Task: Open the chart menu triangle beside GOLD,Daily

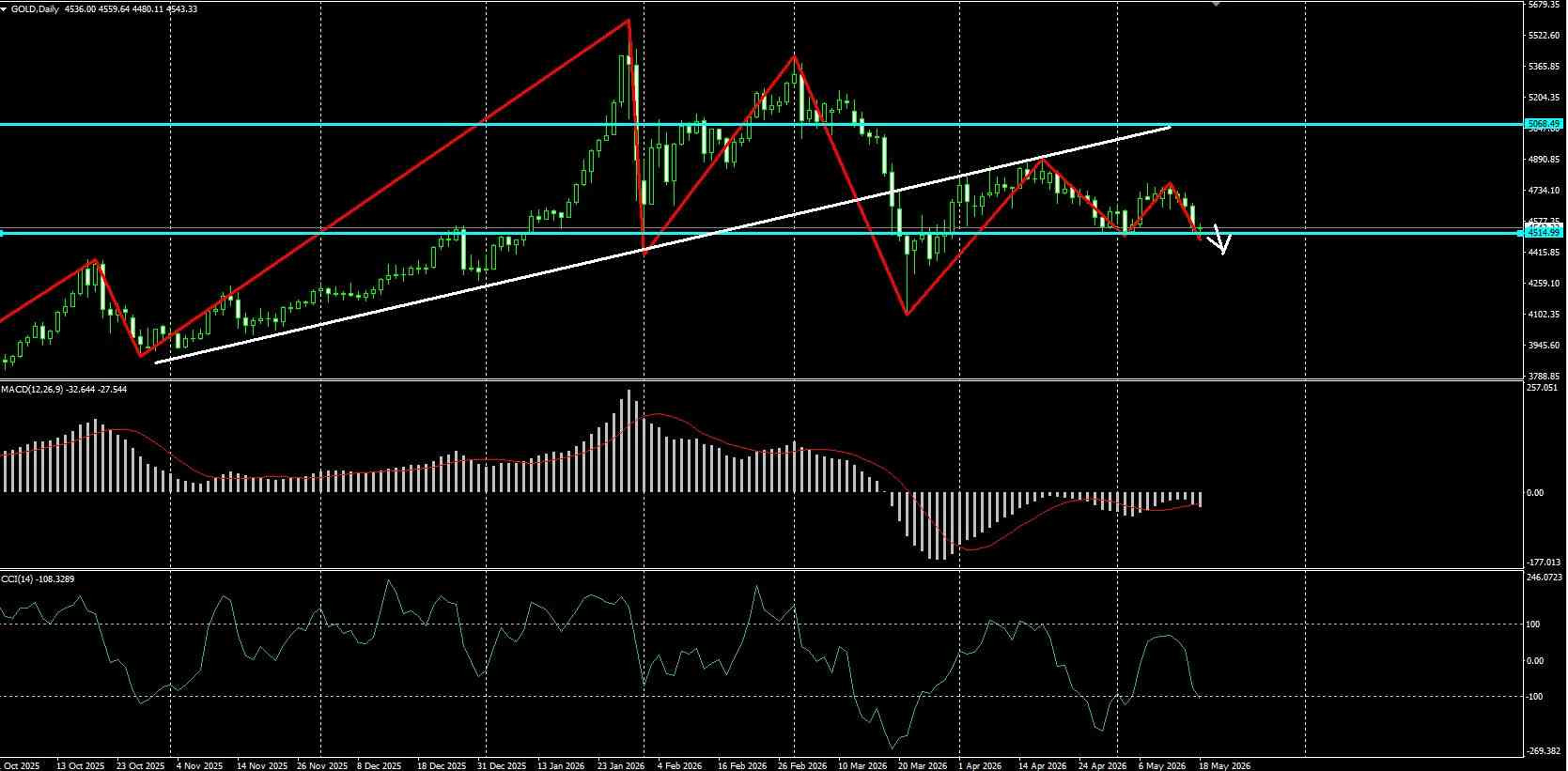Action: tap(5, 8)
